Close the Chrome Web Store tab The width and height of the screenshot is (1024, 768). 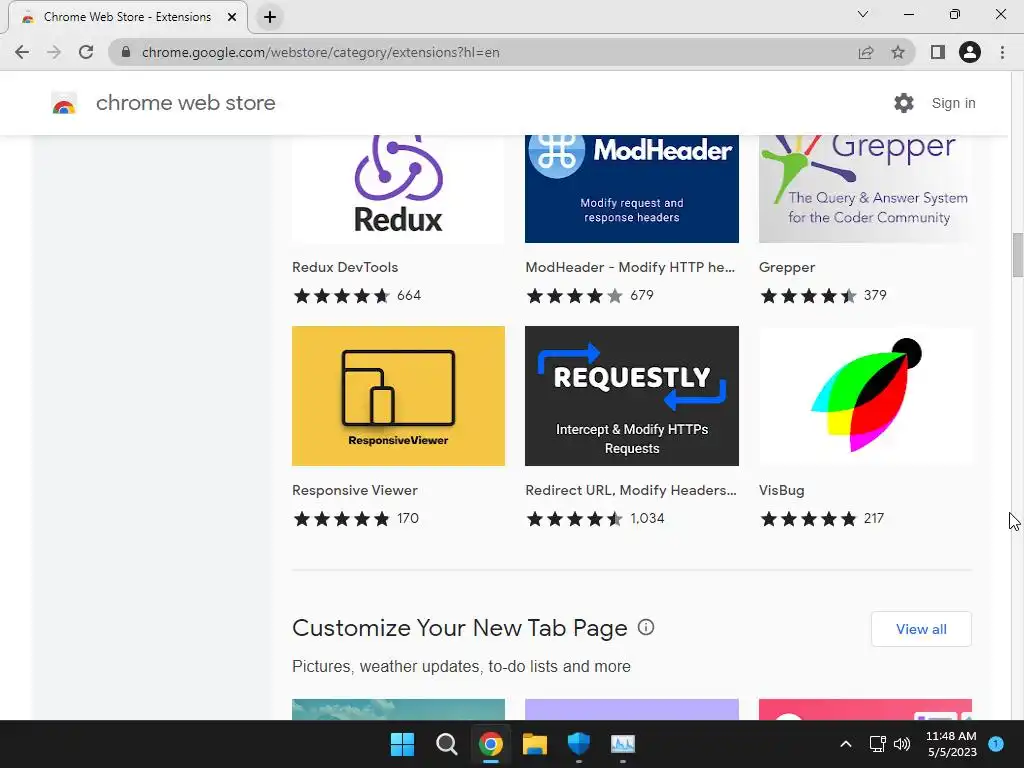click(232, 17)
